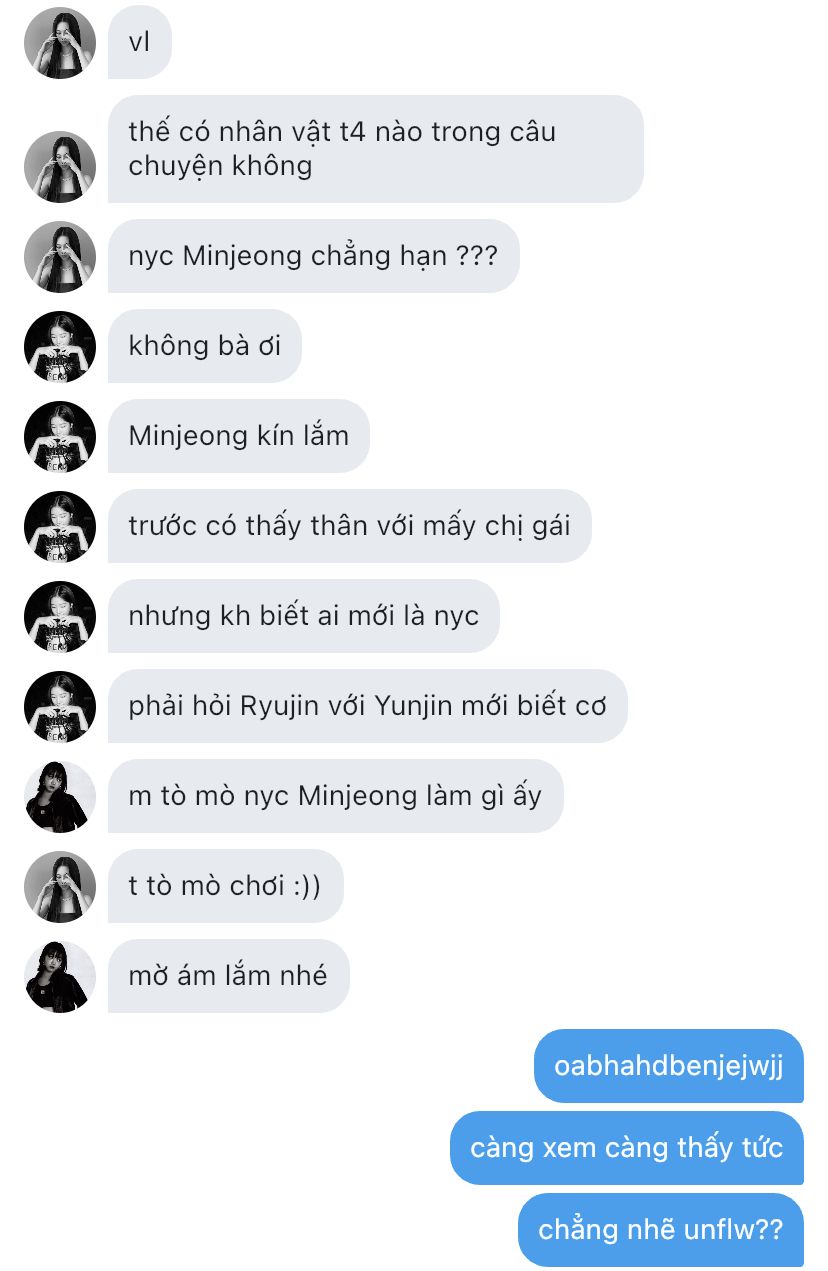Tap avatar next to 'trước có thấy thân' message
The height and width of the screenshot is (1271, 828).
point(60,527)
